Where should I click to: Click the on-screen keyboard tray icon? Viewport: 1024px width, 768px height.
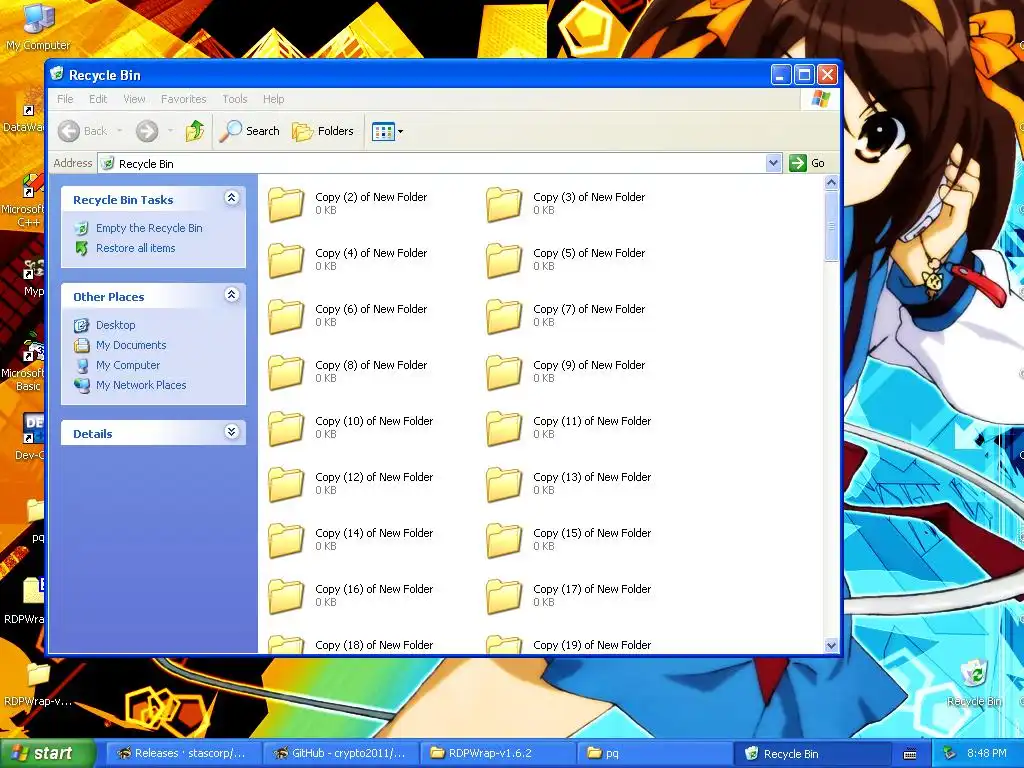[x=910, y=754]
